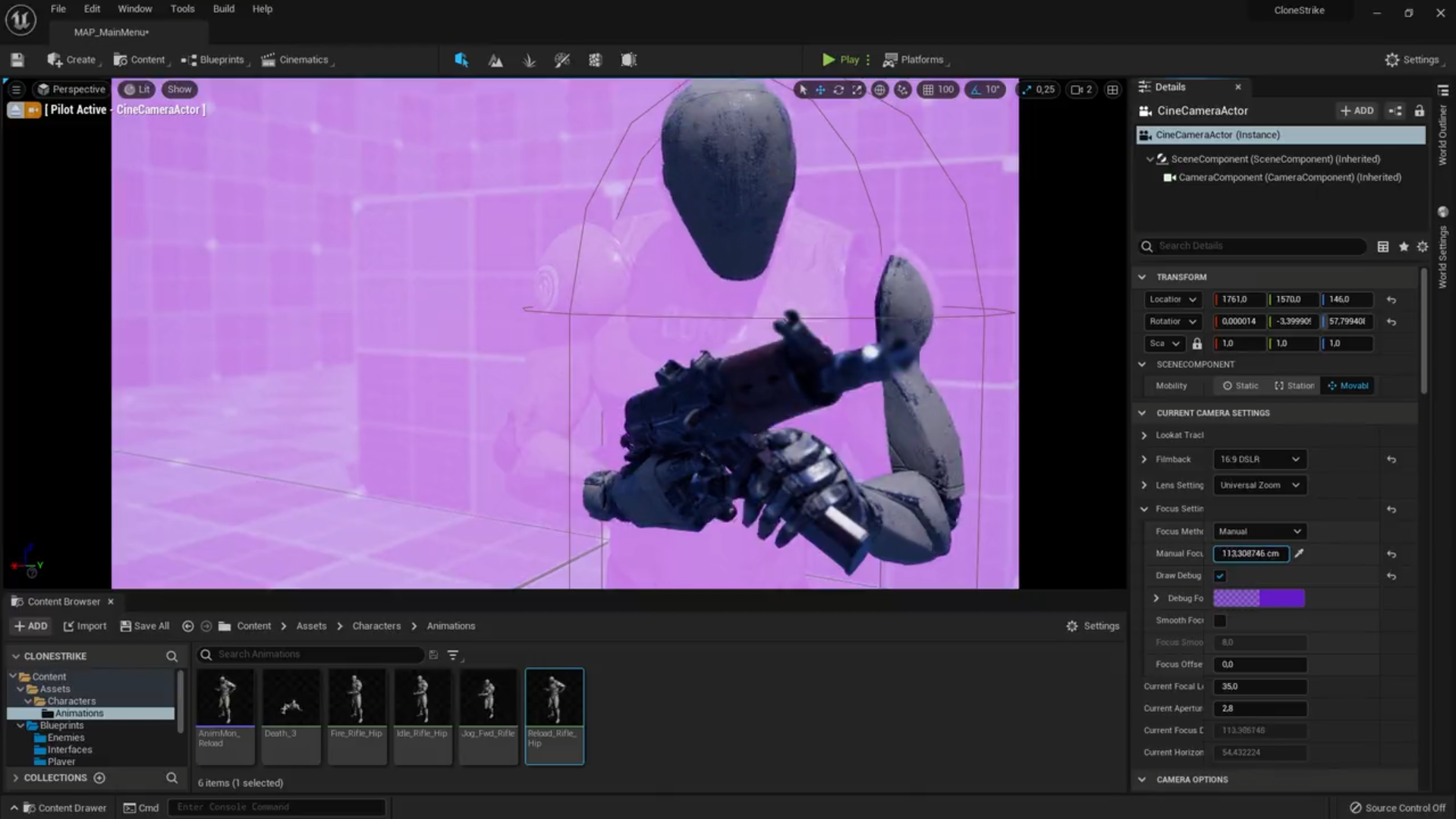
Task: Enable the Smooth Focus checkbox
Action: [1220, 621]
